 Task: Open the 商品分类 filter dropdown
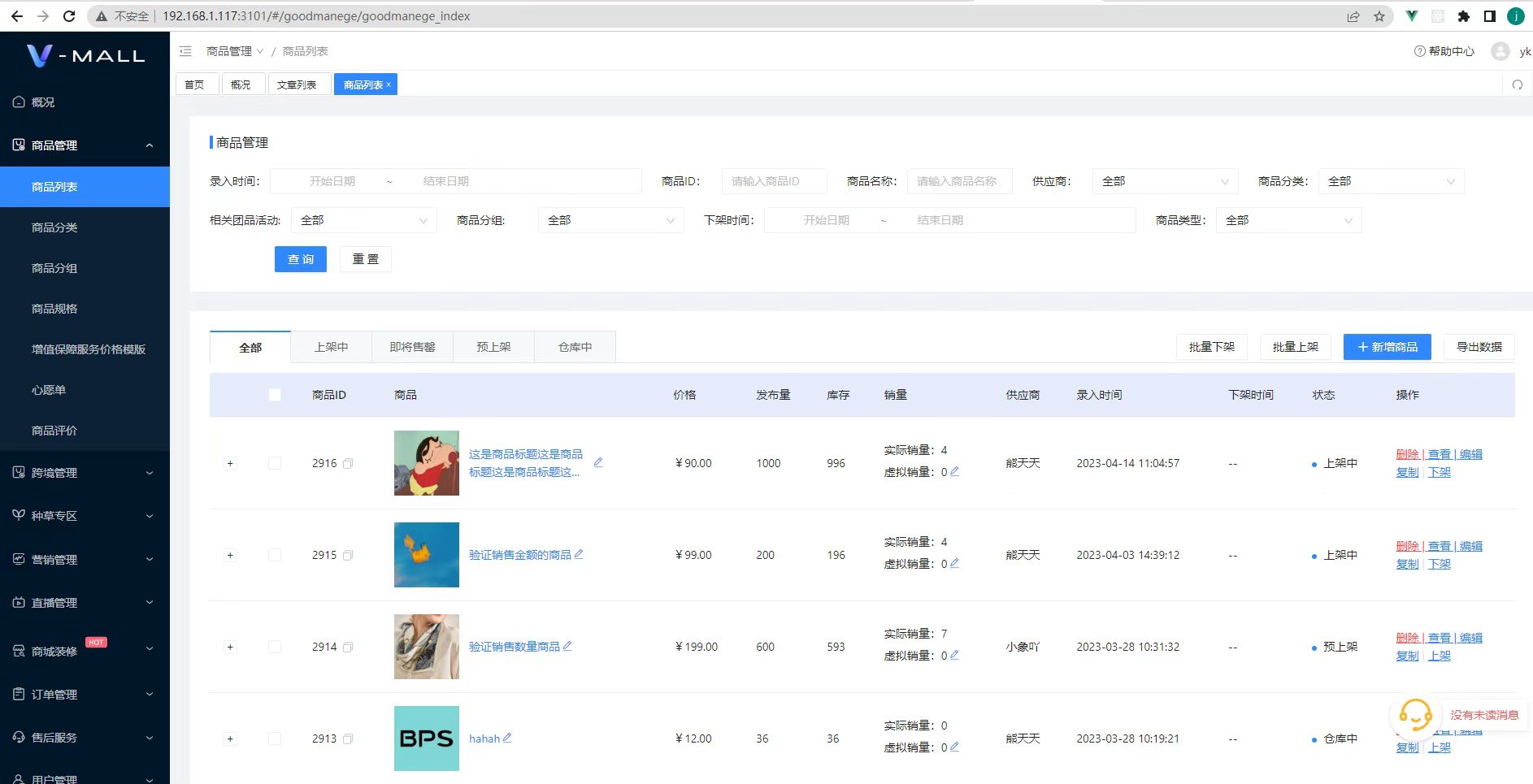[x=1391, y=181]
